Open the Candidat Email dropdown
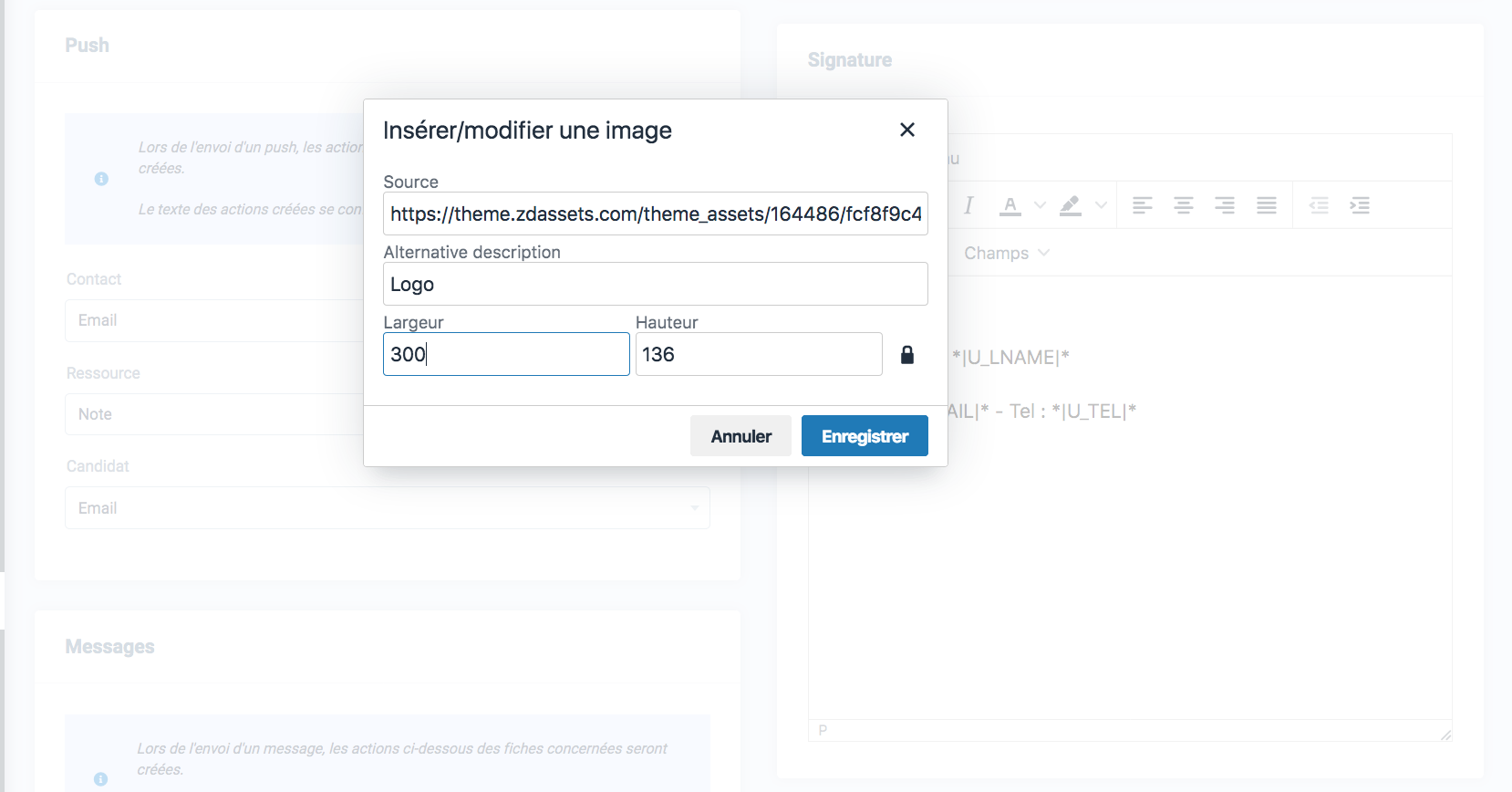Screen dimensions: 1512x792 point(388,508)
